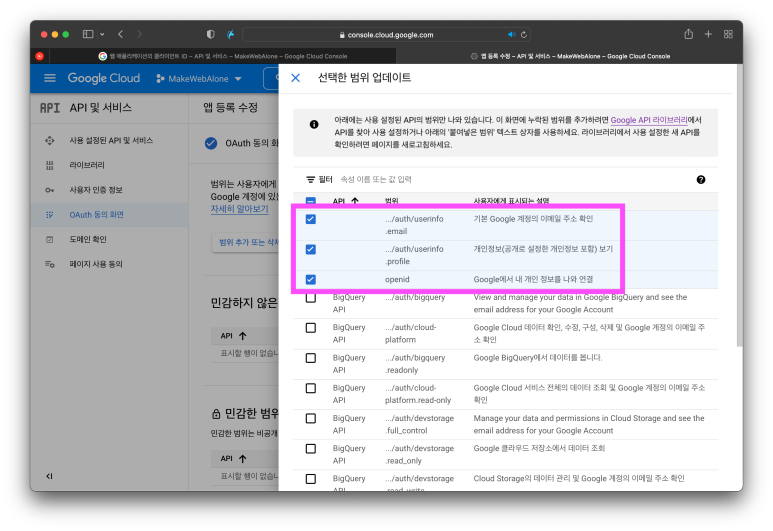This screenshot has height=531, width=773.
Task: Click the OAuth 동의 step checkmark icon
Action: [x=211, y=143]
